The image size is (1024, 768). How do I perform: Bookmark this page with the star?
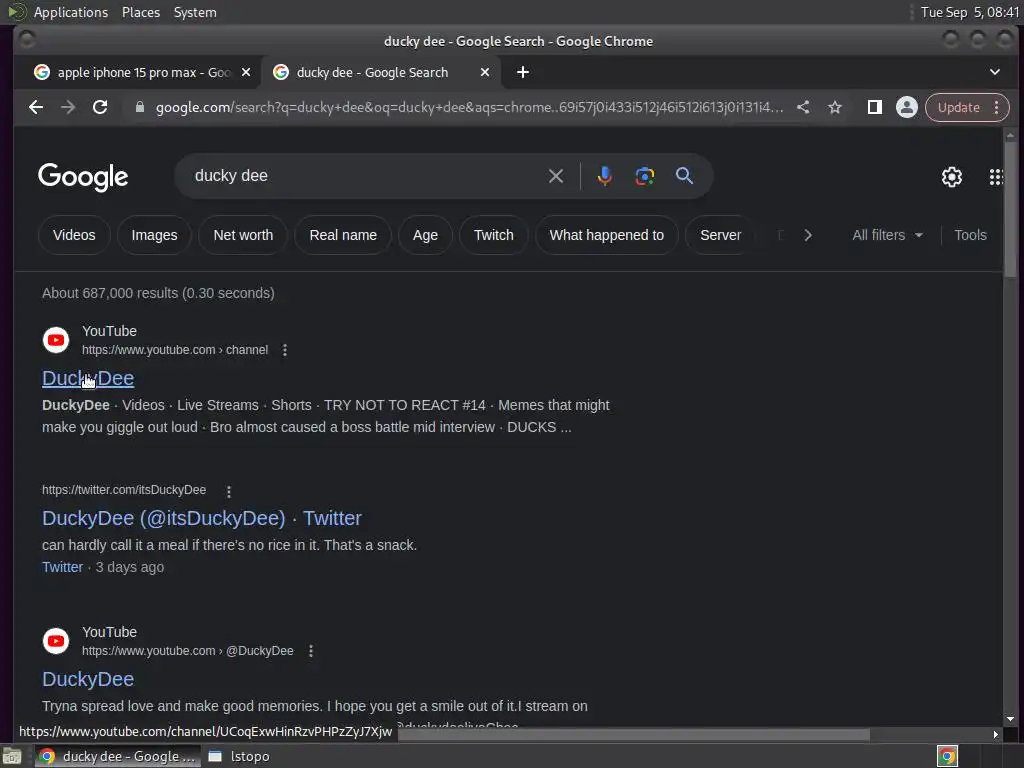pos(835,107)
